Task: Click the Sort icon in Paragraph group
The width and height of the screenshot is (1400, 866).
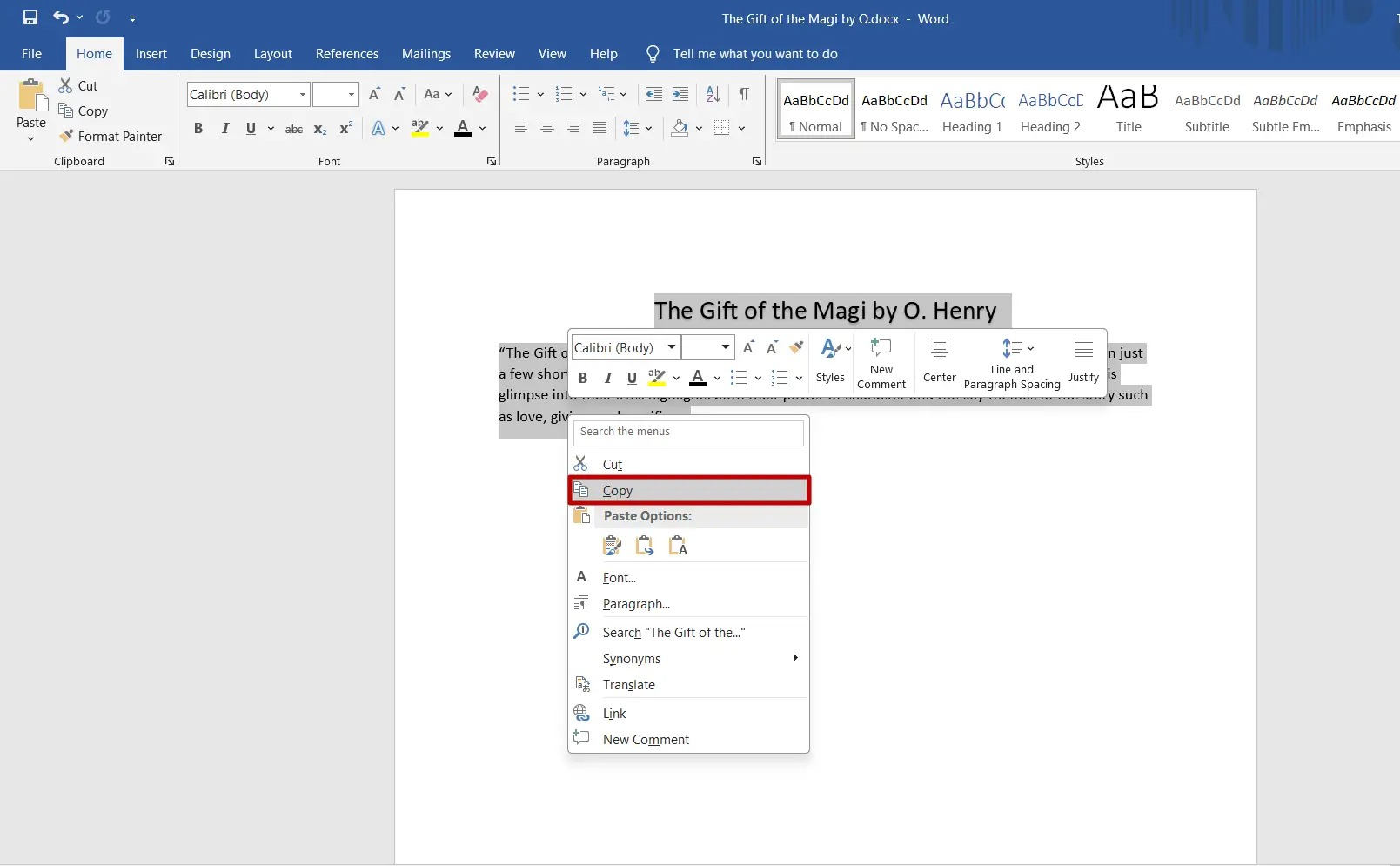Action: click(713, 94)
